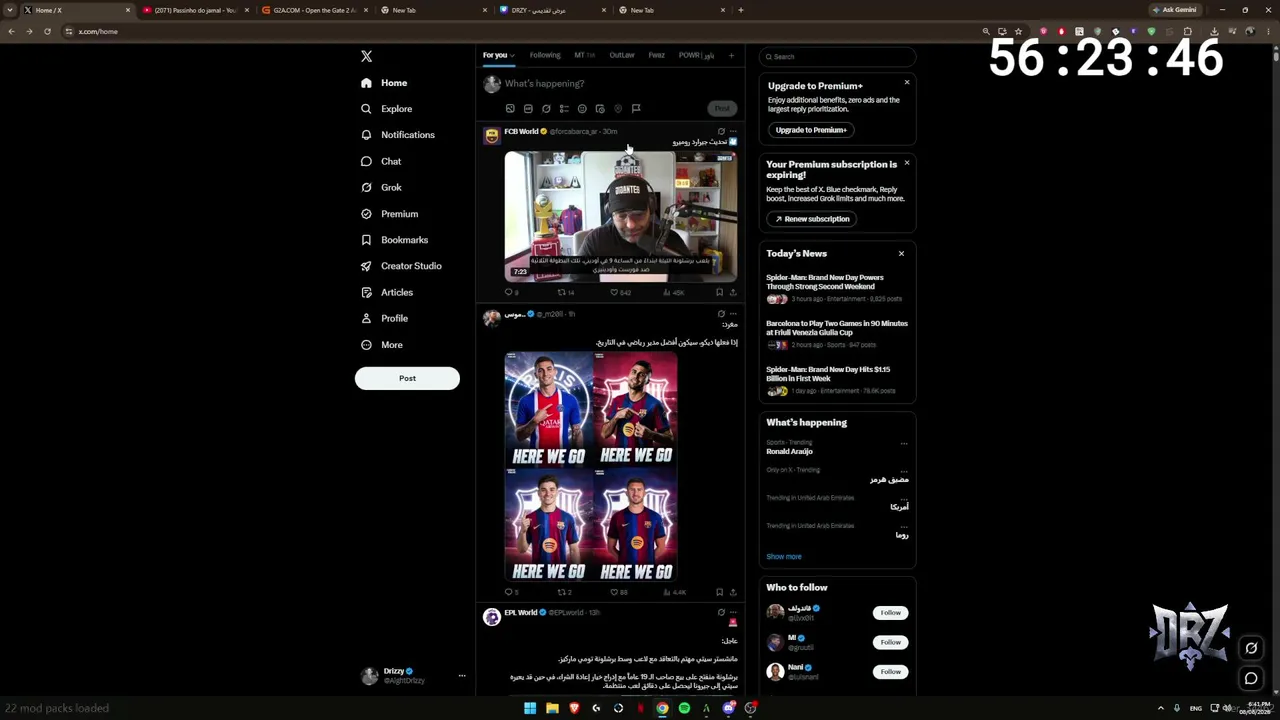Screen dimensions: 1280x720
Task: Play the FCB World video thumbnail
Action: (621, 216)
